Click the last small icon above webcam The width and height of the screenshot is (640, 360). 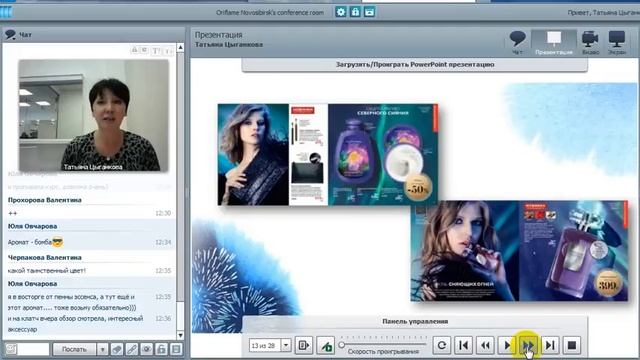coord(168,51)
